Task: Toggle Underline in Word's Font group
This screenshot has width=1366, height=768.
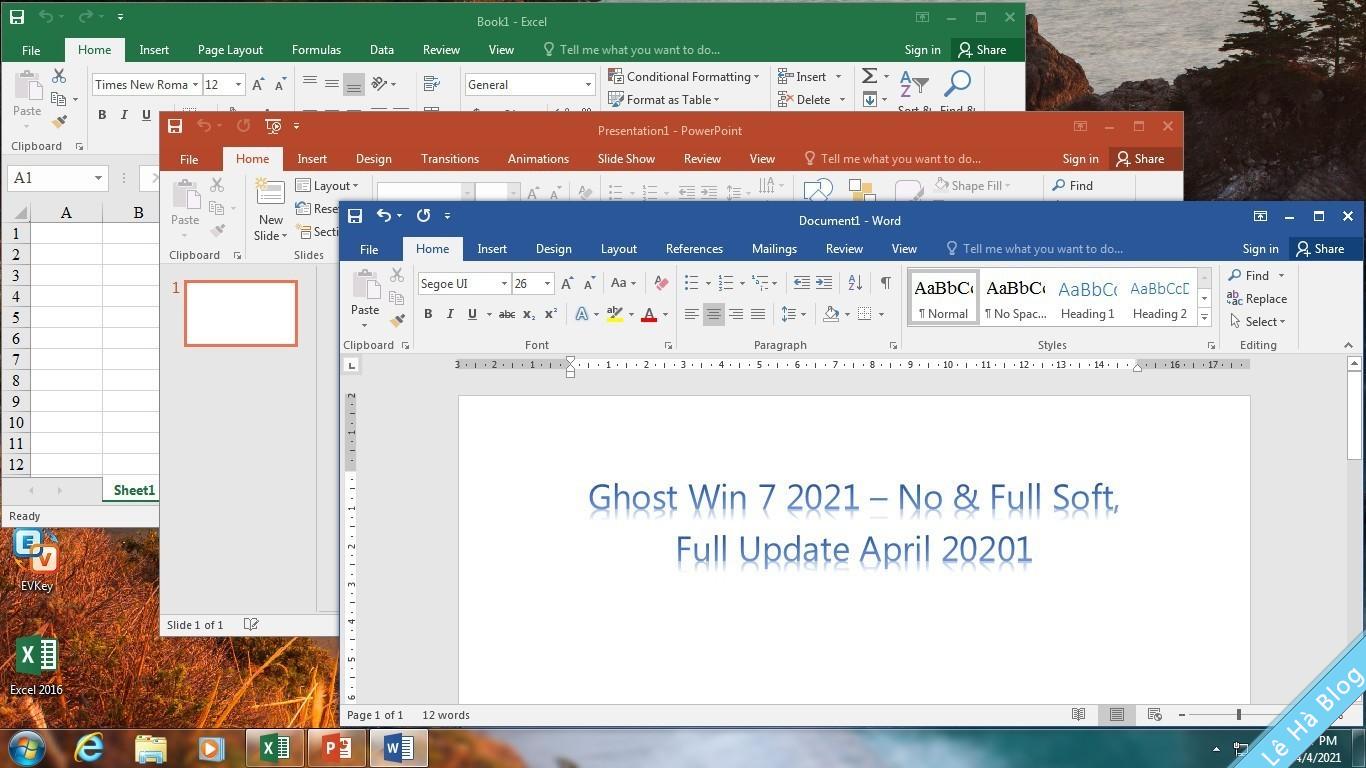Action: tap(472, 314)
